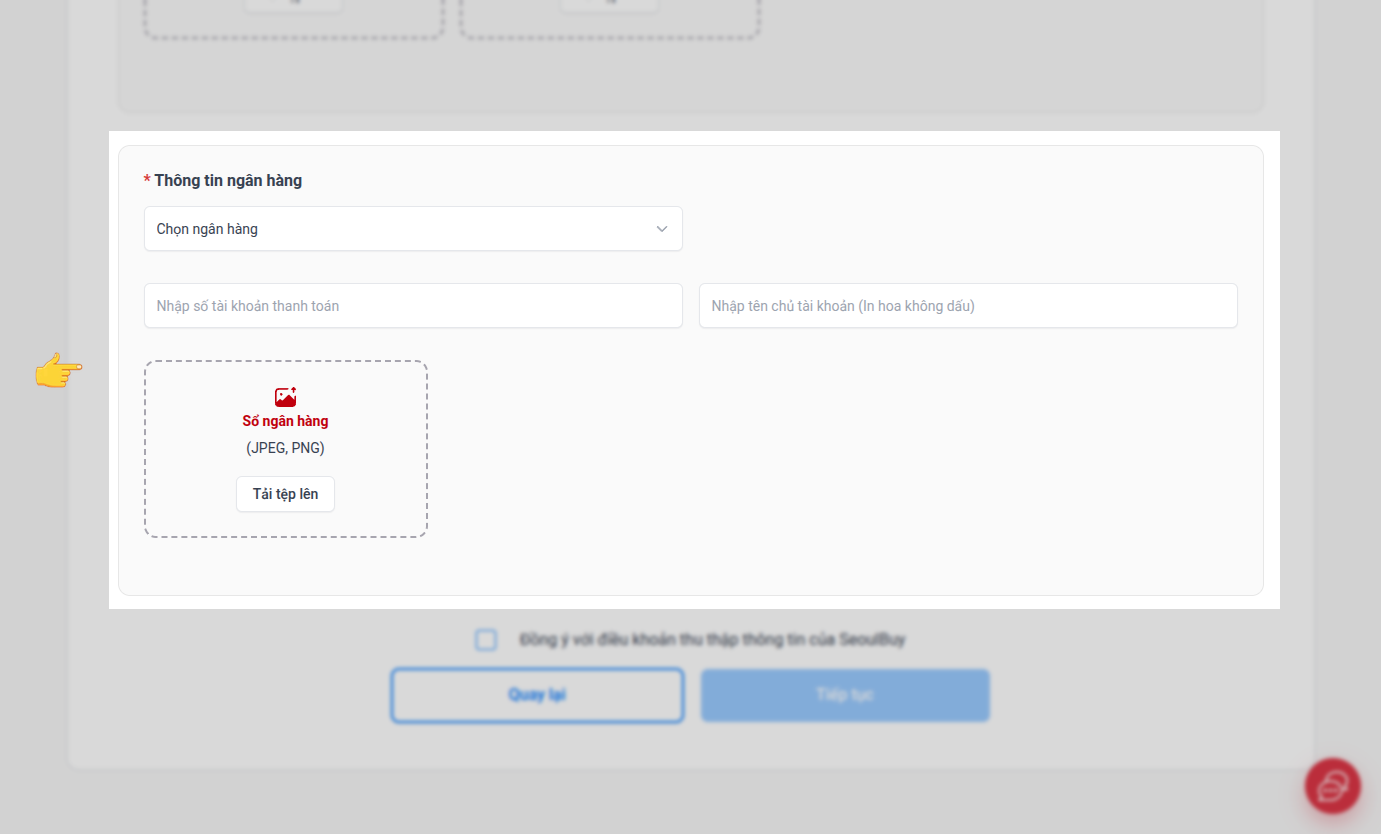Focus the Nhập tên chủ tài khoản field

tap(967, 306)
